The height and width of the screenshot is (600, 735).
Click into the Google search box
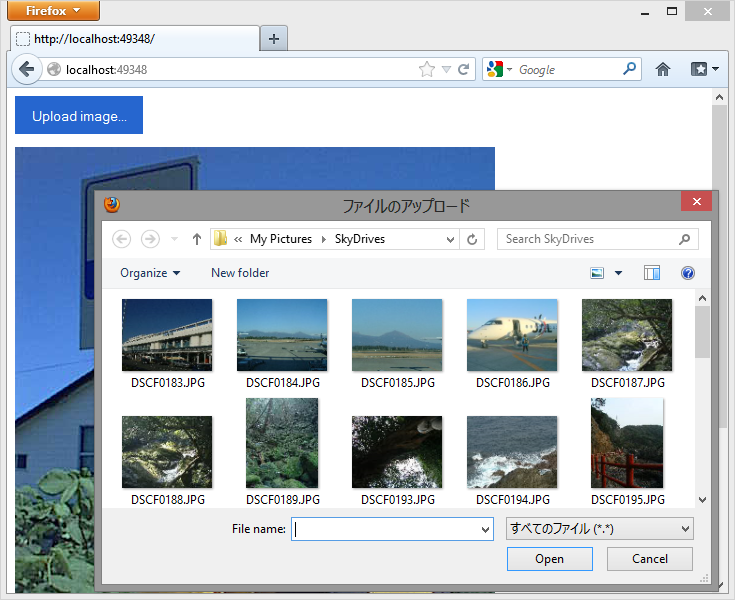567,69
